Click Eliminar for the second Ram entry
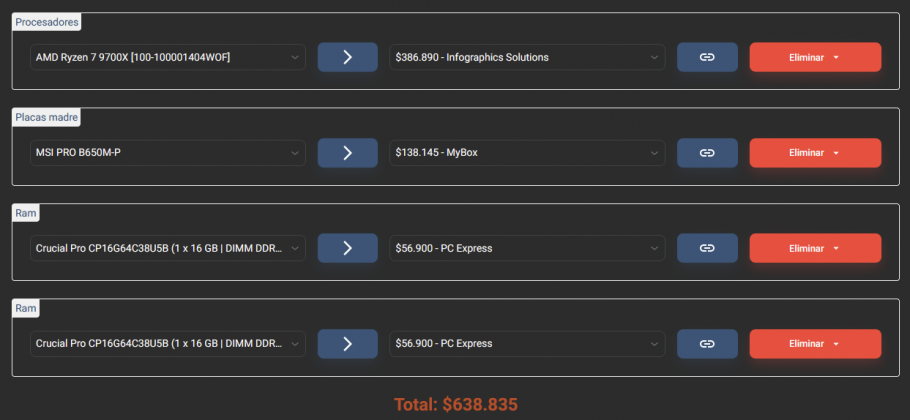 pyautogui.click(x=815, y=343)
